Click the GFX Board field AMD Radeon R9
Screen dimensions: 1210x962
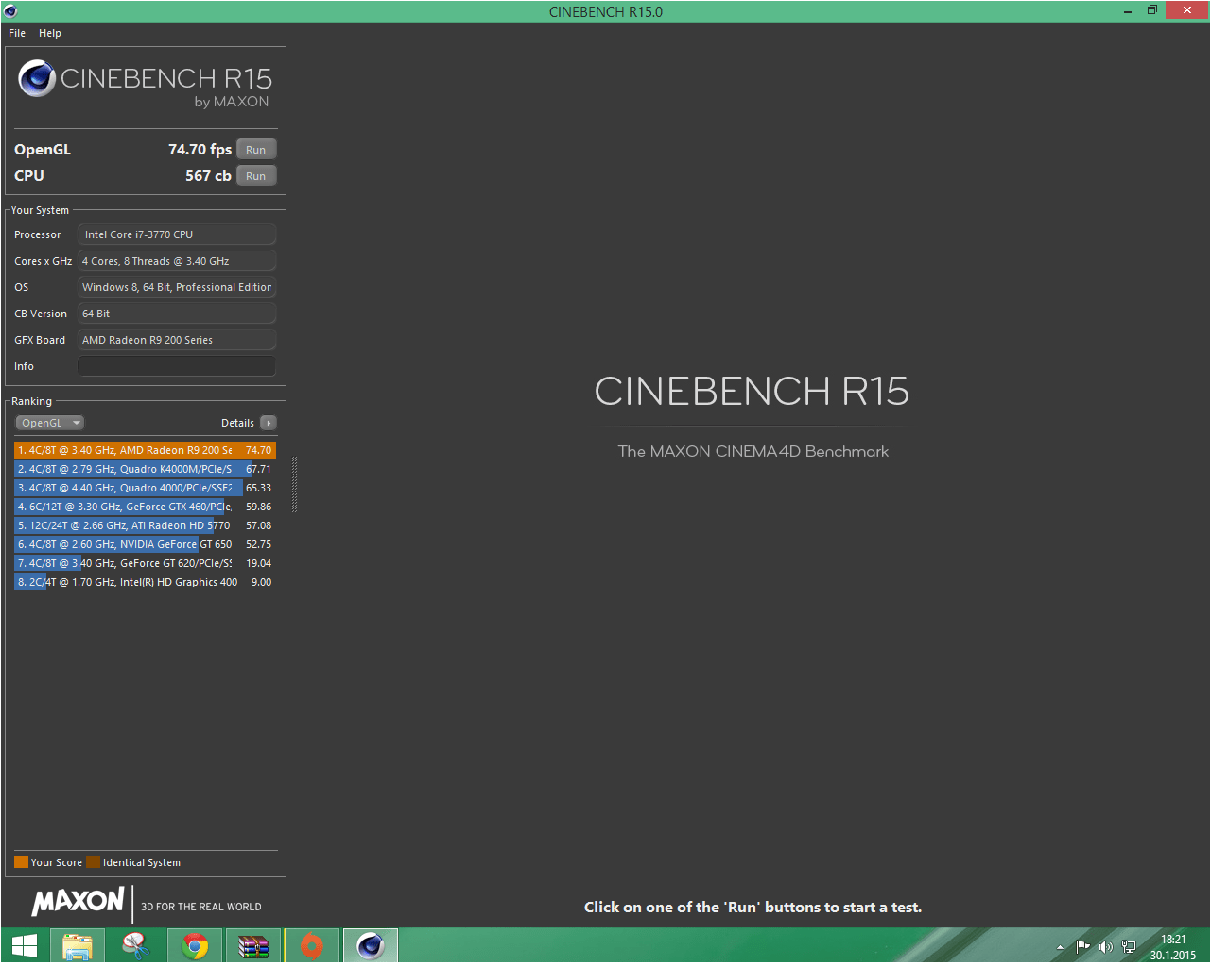click(176, 340)
